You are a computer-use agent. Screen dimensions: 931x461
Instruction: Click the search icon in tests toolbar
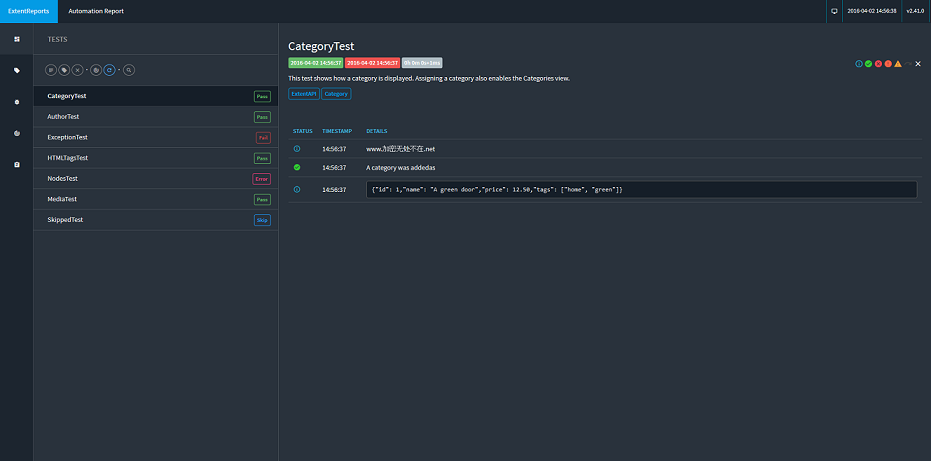(128, 70)
